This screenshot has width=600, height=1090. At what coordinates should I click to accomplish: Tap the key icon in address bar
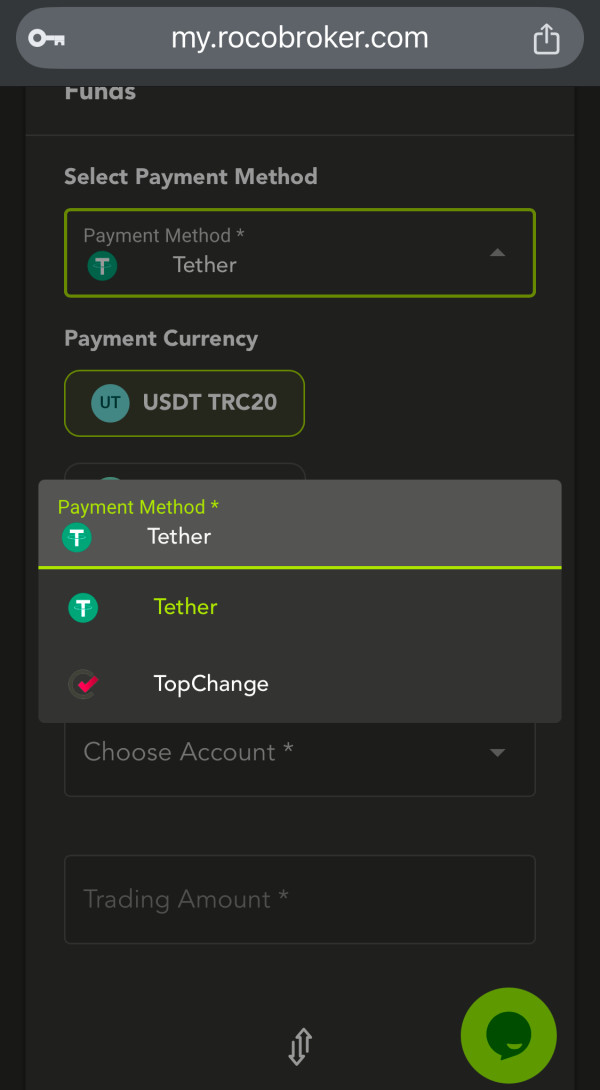click(x=47, y=38)
